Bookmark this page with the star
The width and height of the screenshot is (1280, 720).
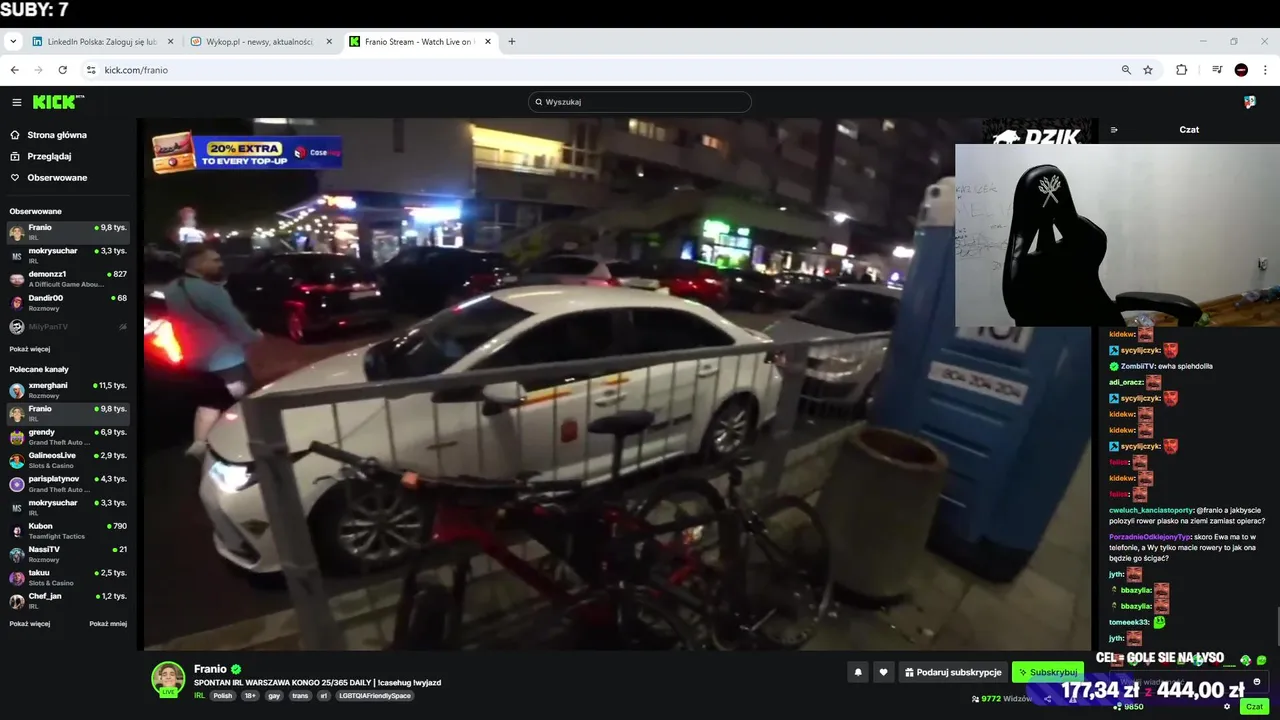[1148, 70]
